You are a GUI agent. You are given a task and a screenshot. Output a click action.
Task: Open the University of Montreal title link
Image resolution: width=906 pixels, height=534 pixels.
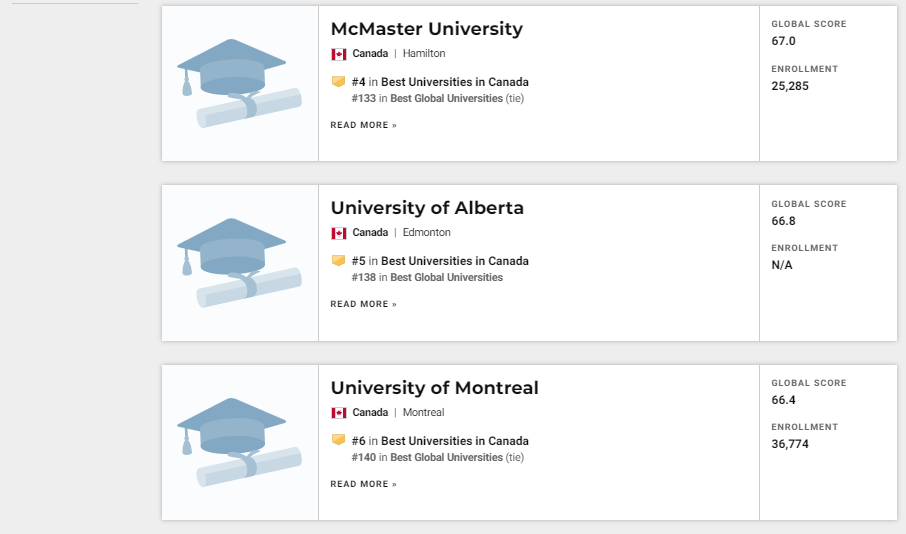point(435,388)
